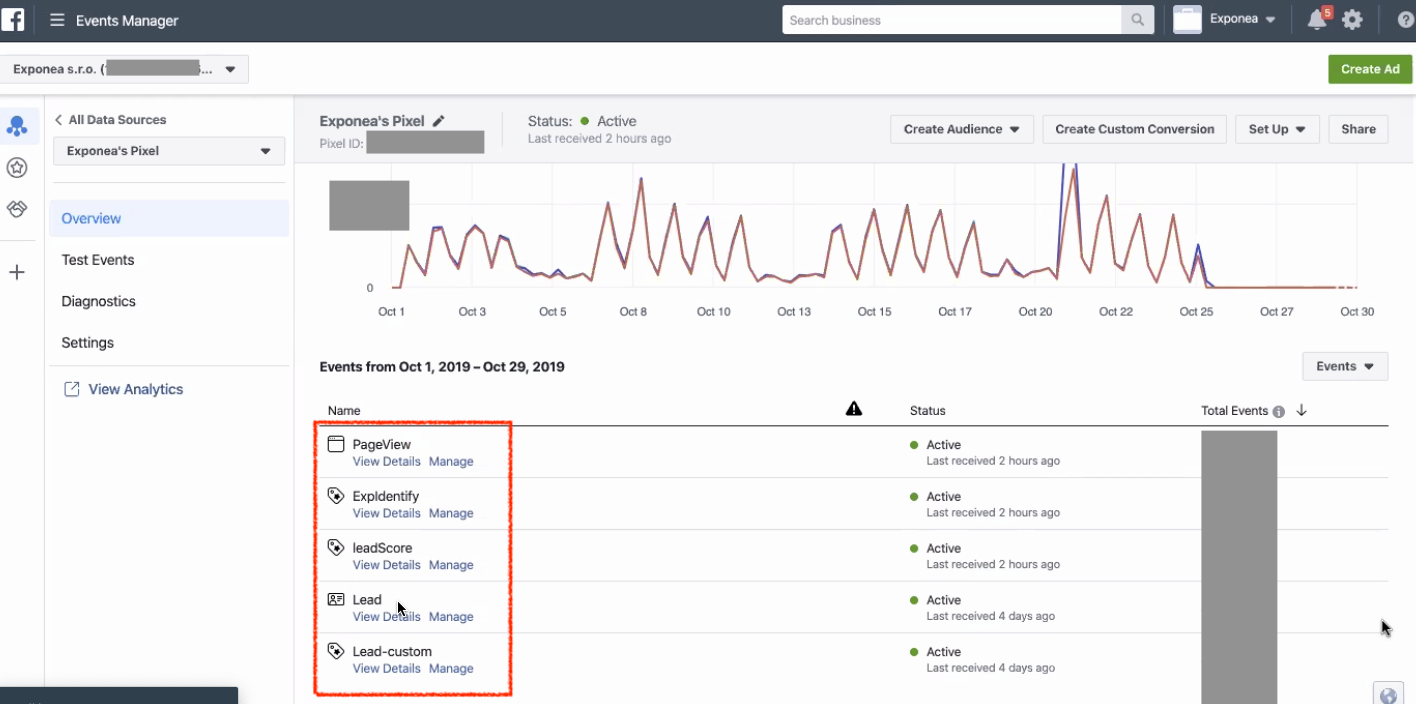Manage the Lead-custom event
The image size is (1416, 704).
451,669
